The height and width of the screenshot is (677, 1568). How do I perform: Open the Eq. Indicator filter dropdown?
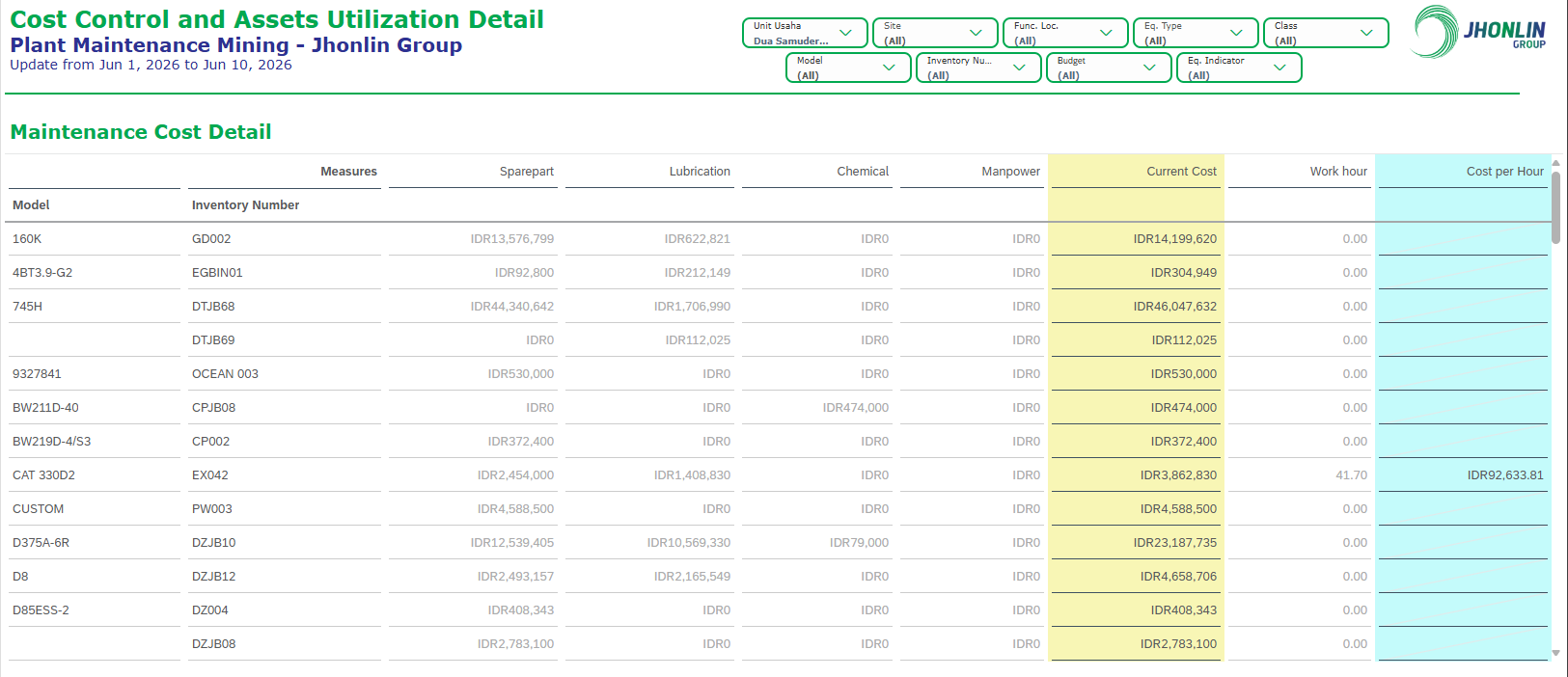[1239, 68]
